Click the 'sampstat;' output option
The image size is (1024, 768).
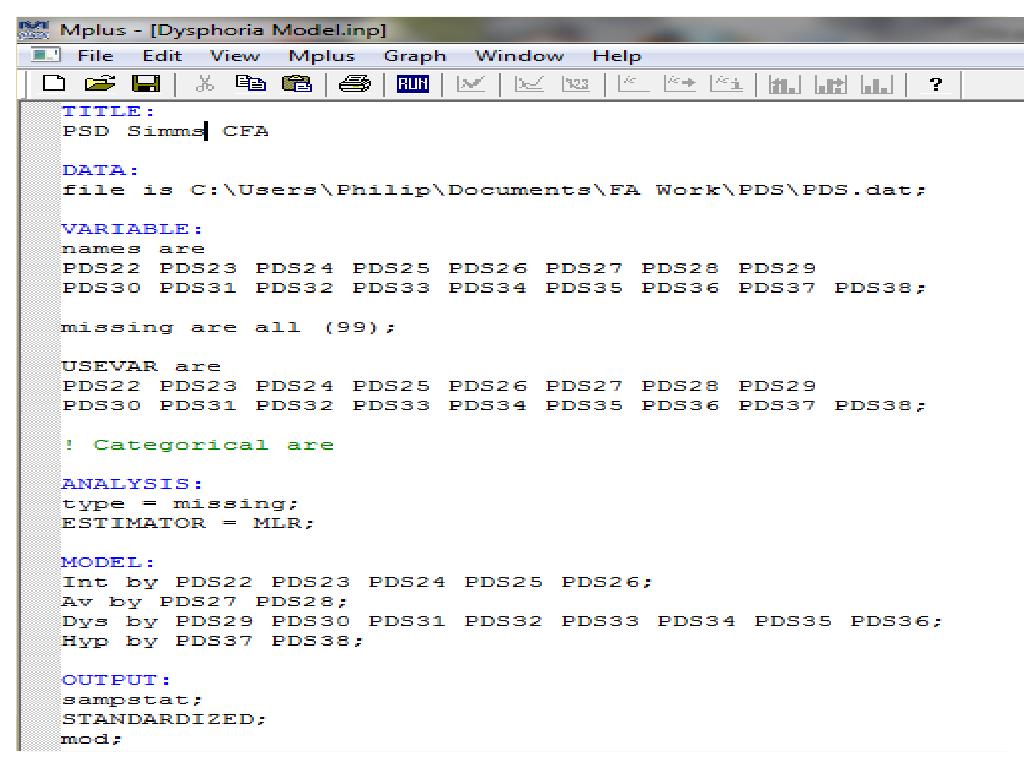point(133,699)
